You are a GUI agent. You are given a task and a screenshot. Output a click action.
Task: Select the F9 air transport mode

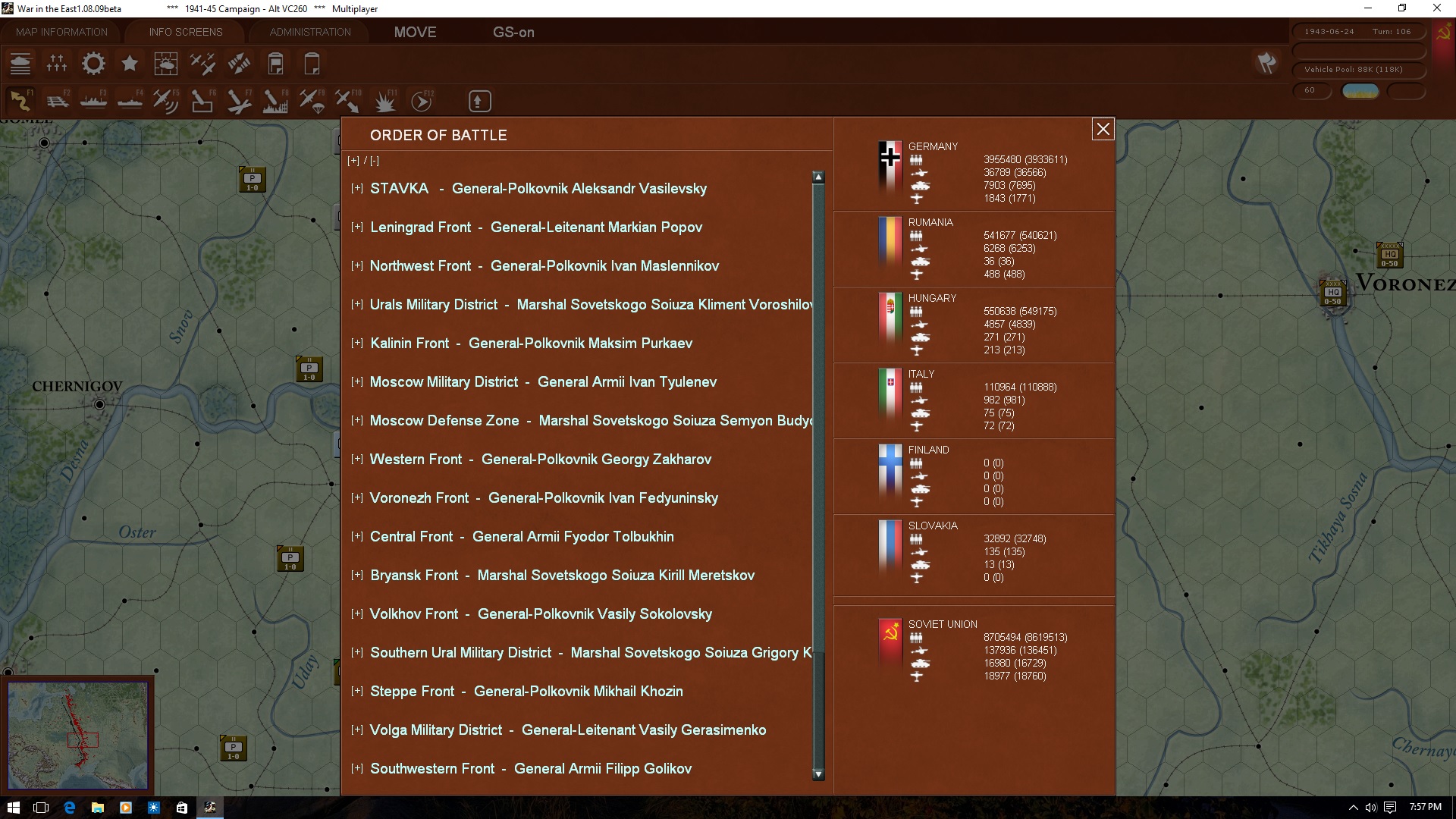tap(312, 101)
